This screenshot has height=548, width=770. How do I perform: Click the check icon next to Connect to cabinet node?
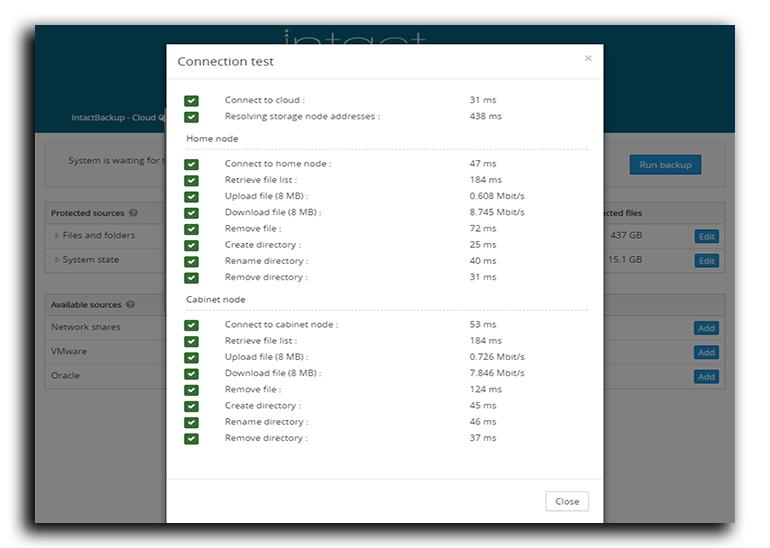click(191, 325)
